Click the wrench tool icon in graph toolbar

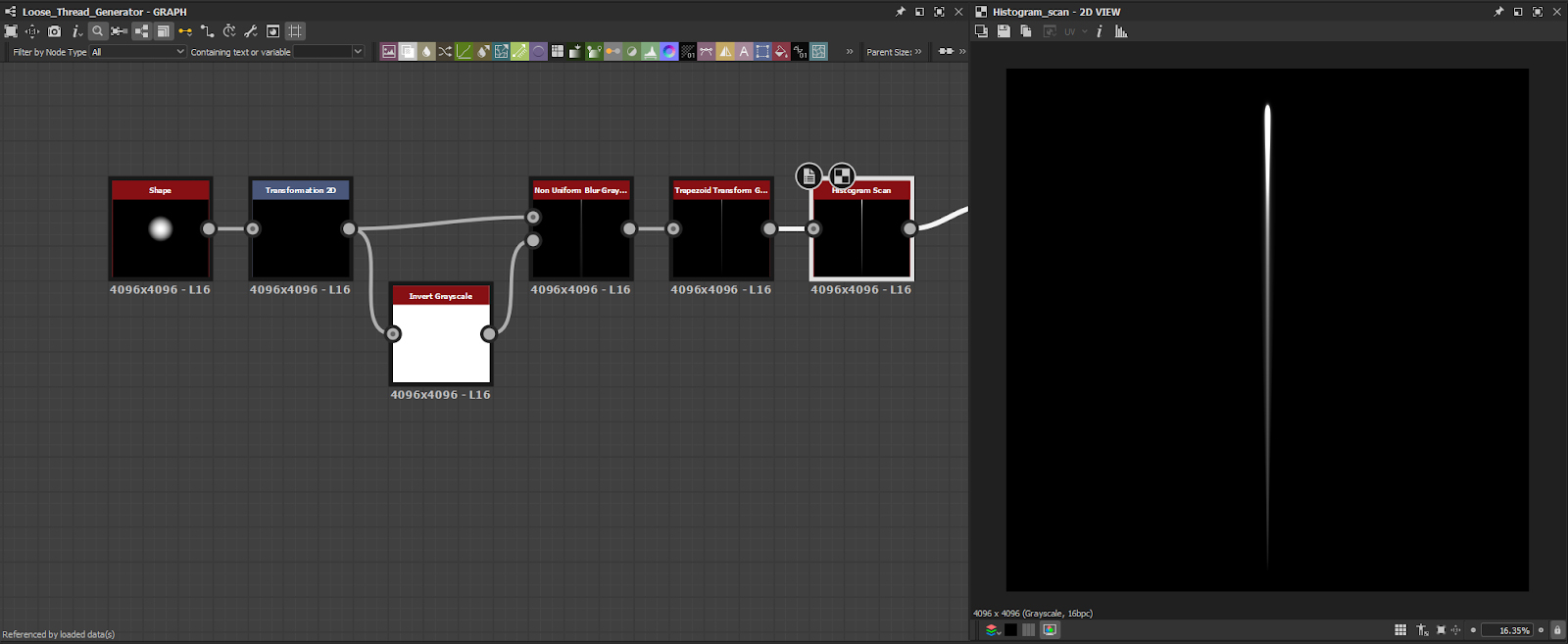pos(251,31)
